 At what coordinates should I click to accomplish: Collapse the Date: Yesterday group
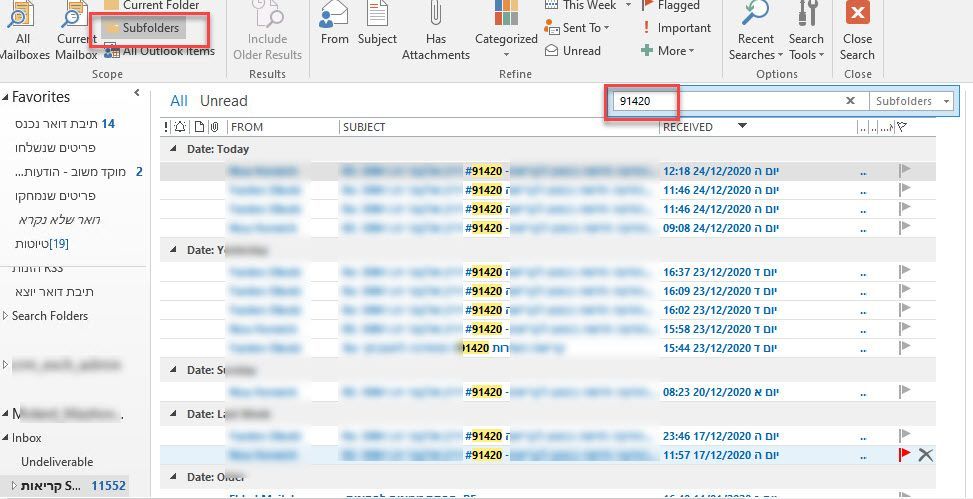pos(173,250)
